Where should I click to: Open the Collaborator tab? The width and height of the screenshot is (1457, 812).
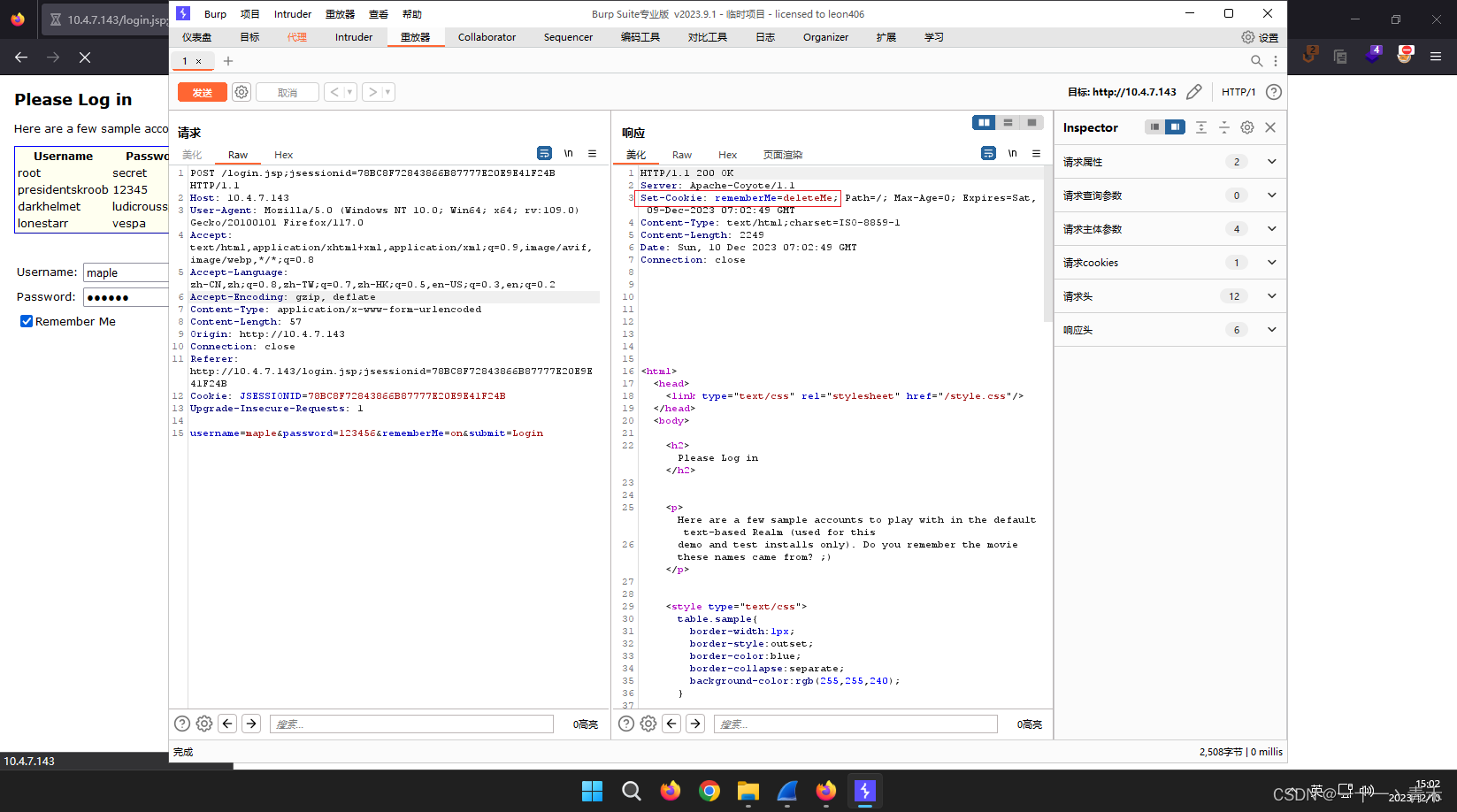click(x=487, y=37)
